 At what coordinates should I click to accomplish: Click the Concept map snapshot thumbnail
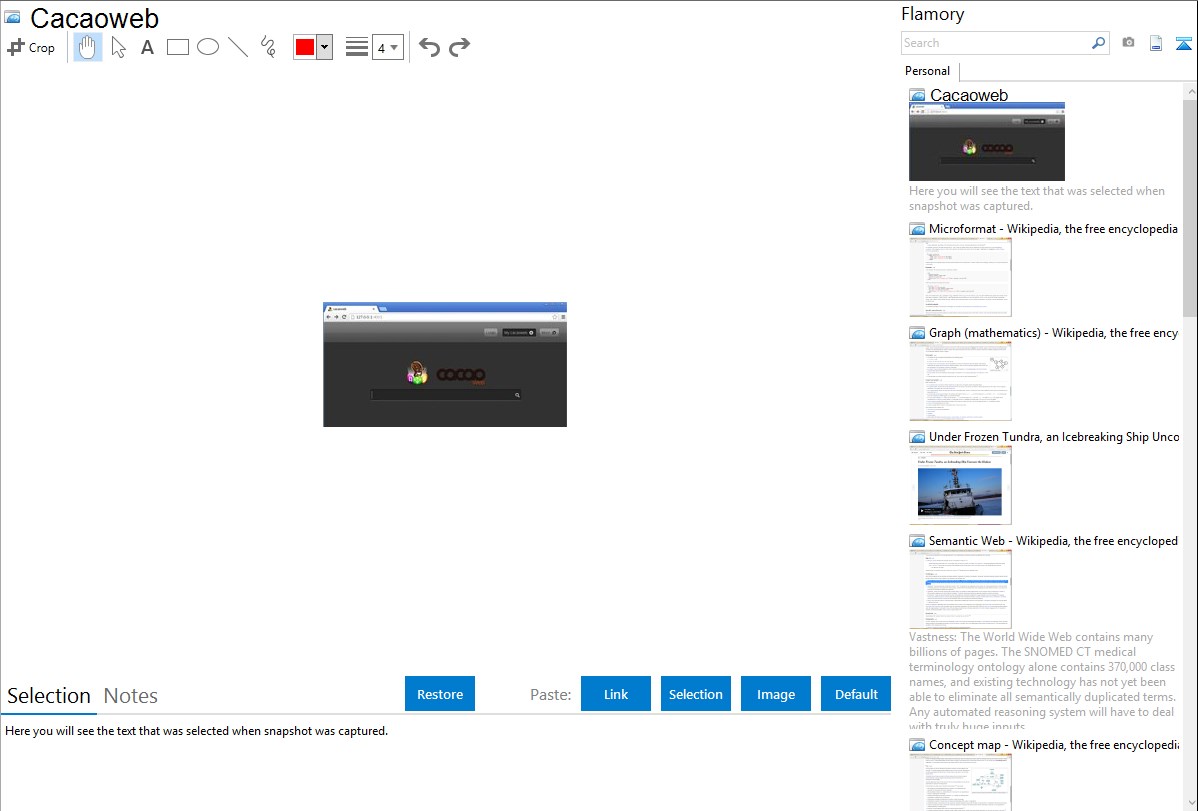[960, 783]
